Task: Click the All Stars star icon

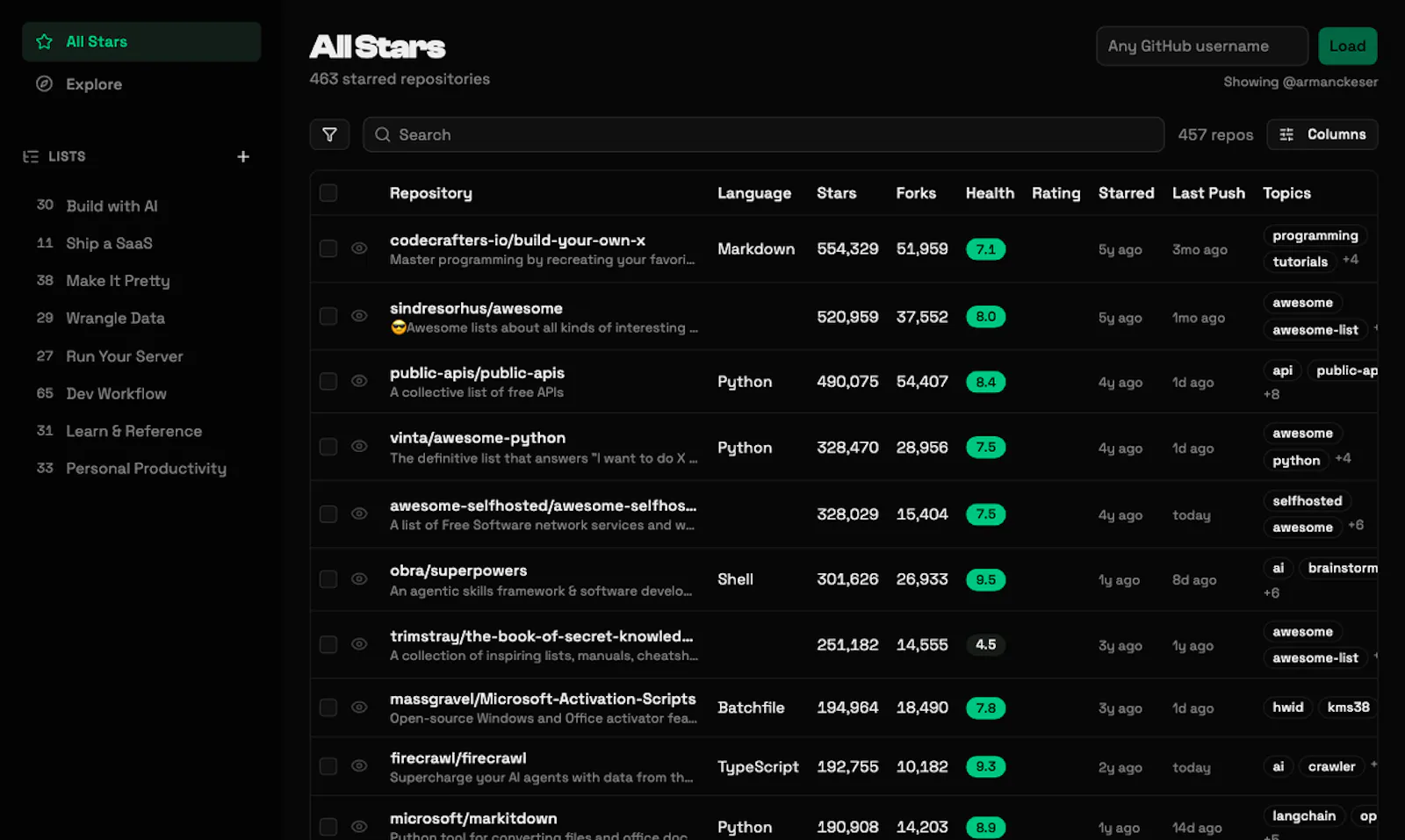Action: 44,41
